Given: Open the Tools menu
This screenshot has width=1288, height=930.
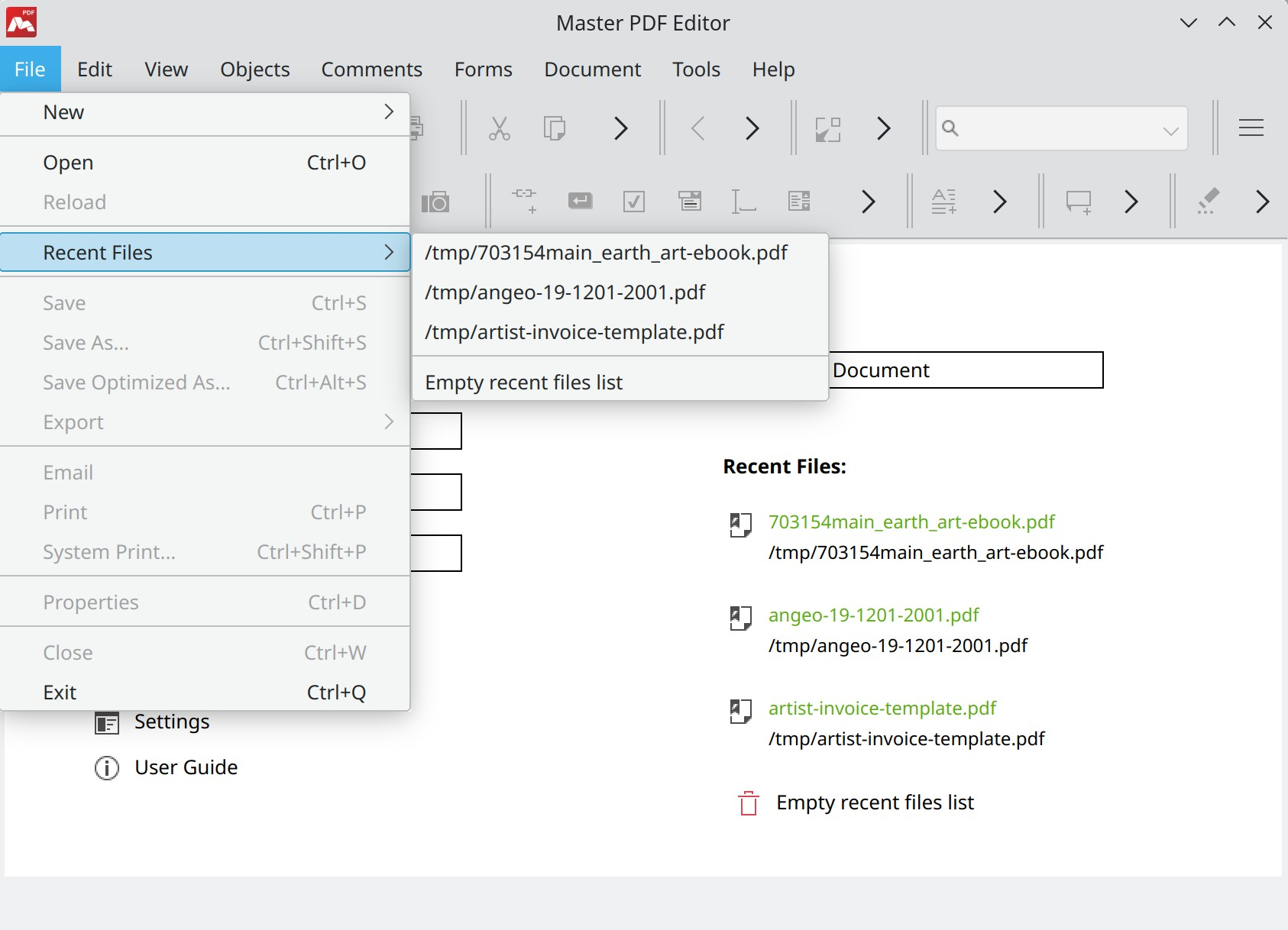Looking at the screenshot, I should click(x=696, y=69).
